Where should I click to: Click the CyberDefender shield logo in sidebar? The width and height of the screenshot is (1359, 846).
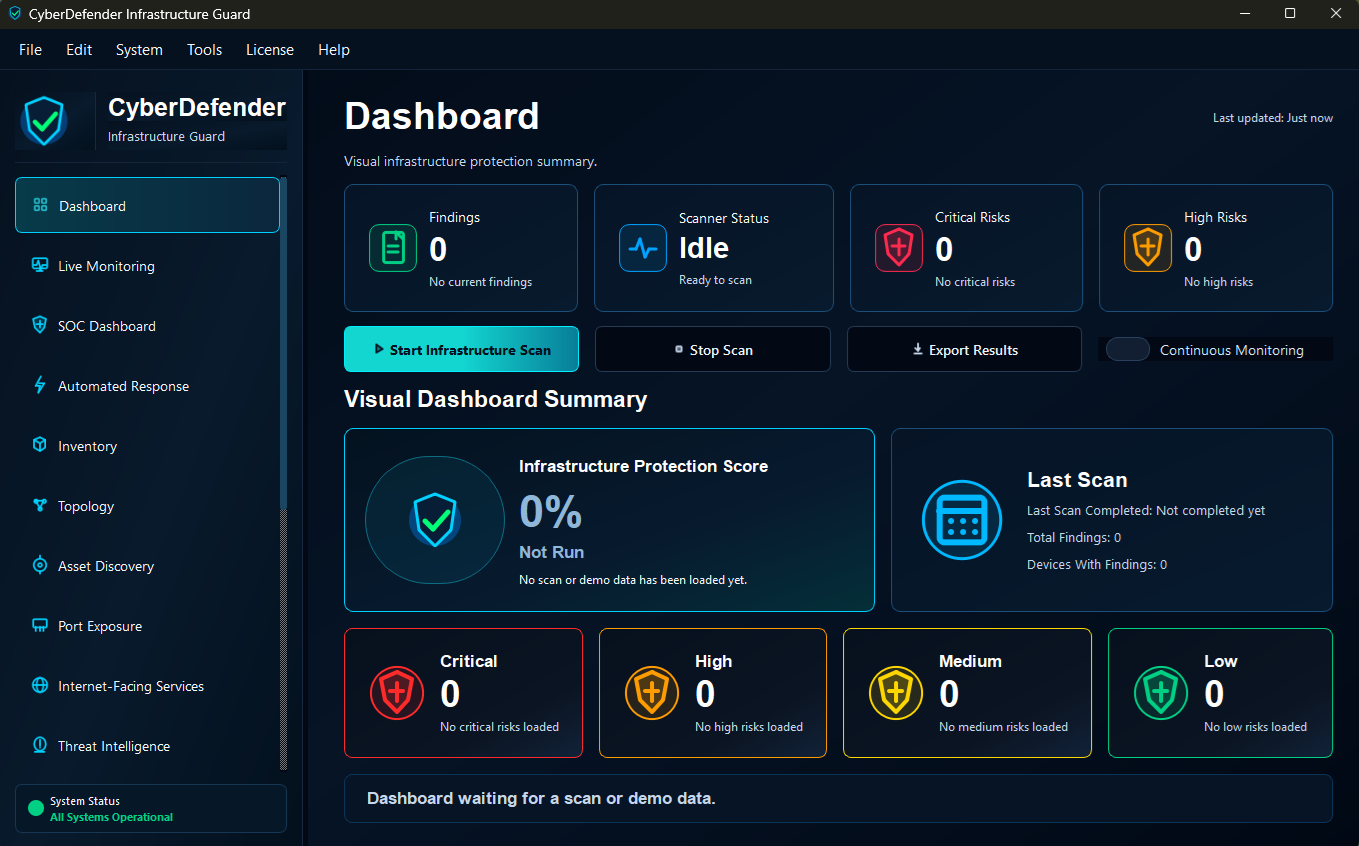click(44, 121)
